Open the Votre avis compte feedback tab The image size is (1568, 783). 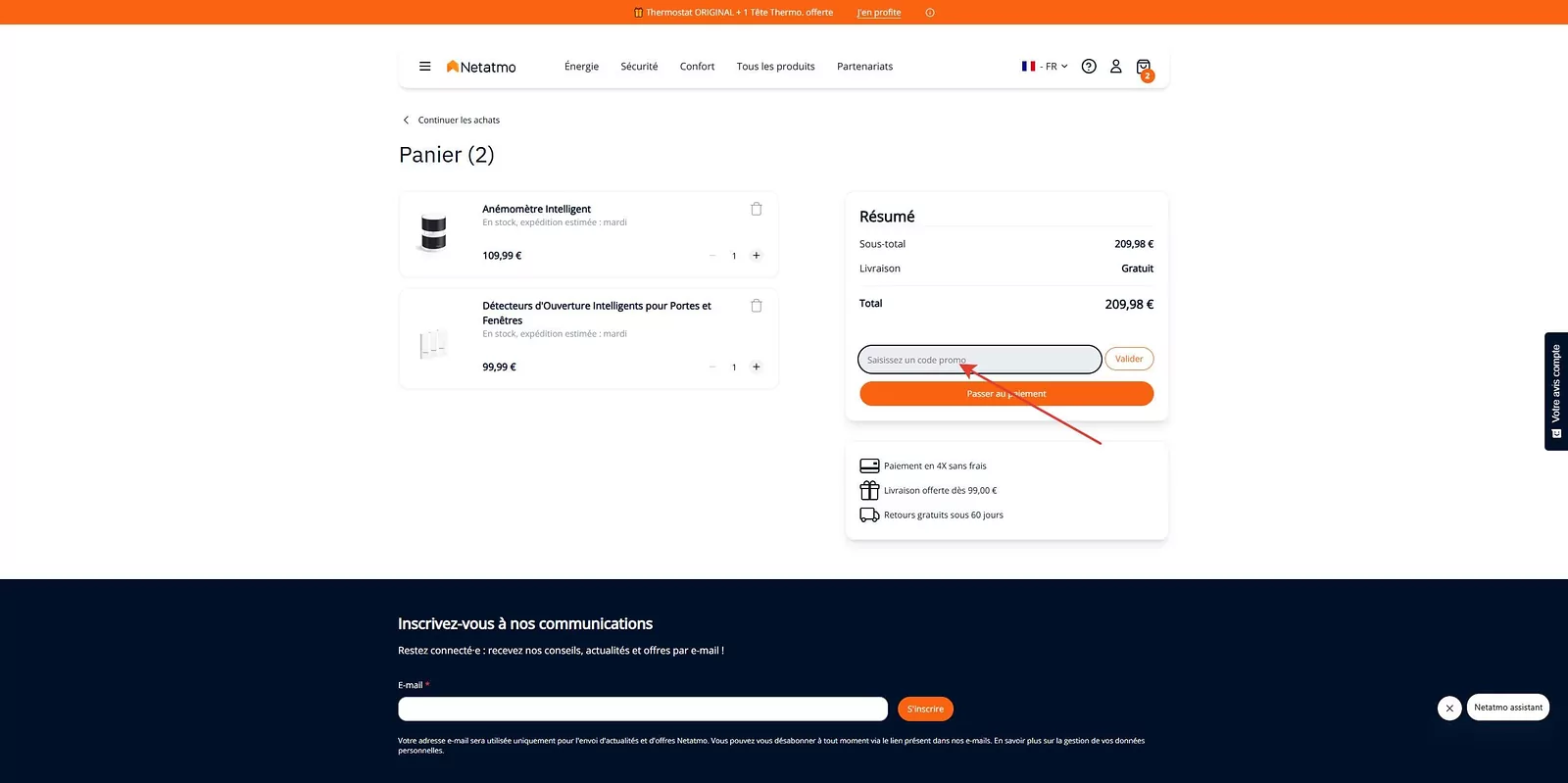click(1556, 391)
